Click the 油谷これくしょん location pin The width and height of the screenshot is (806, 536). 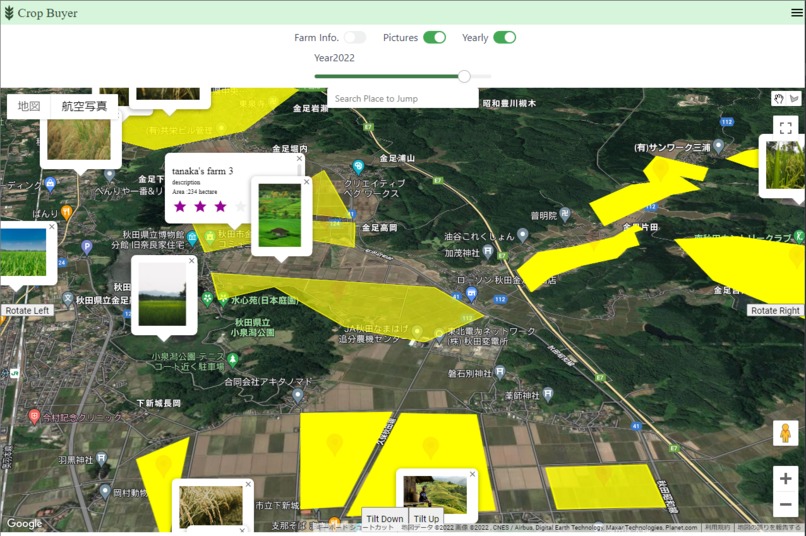523,235
